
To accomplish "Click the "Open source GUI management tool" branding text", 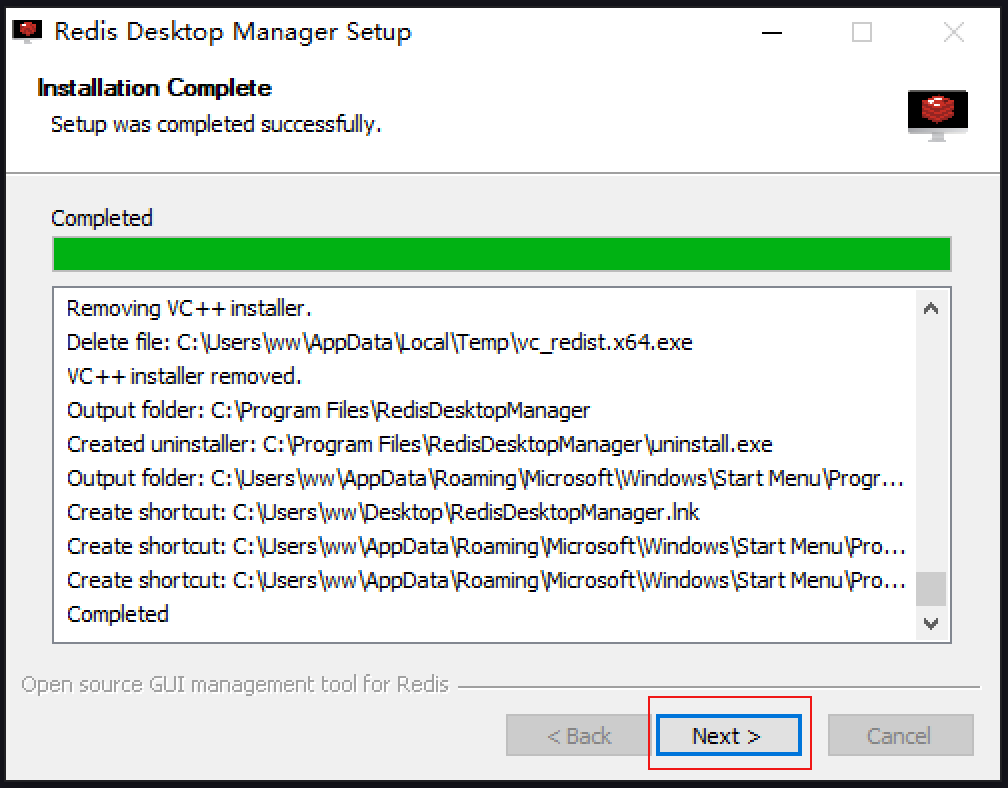I will pos(235,686).
